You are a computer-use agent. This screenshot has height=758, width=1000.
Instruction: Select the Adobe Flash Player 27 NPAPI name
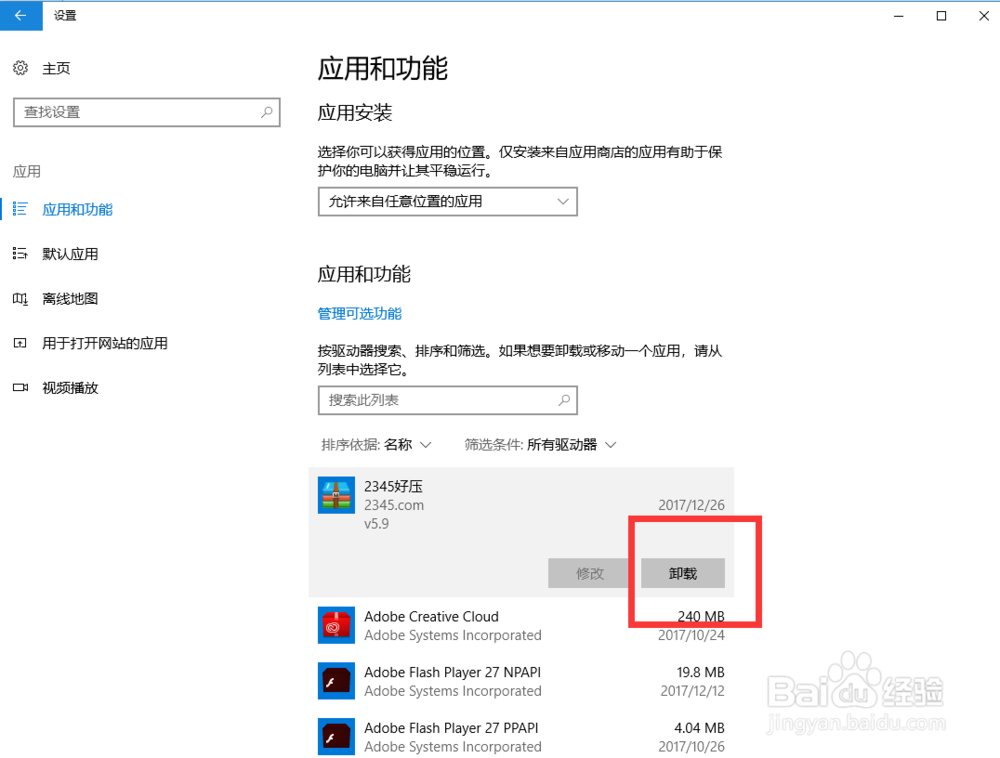pos(452,672)
